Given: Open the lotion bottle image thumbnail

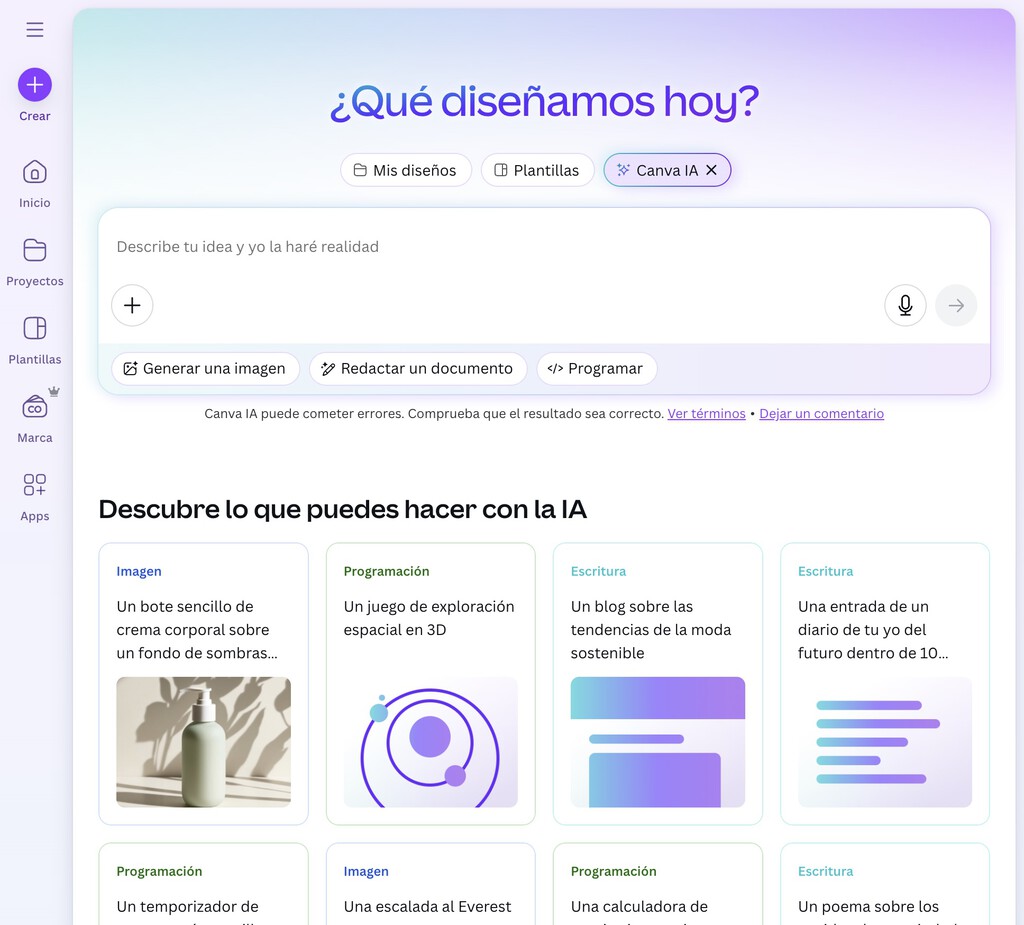Looking at the screenshot, I should click(204, 742).
